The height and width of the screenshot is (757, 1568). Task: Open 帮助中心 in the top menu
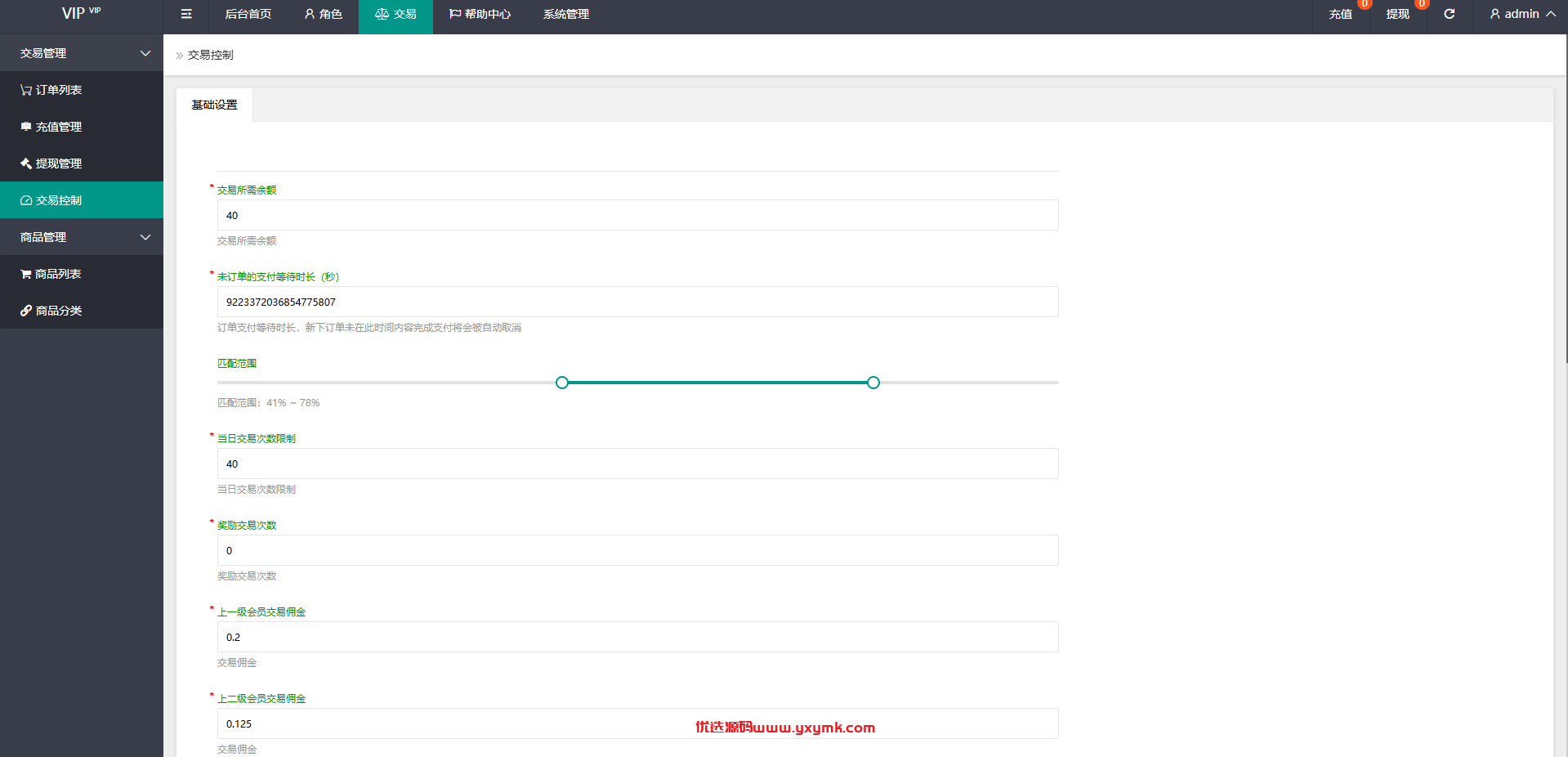tap(480, 14)
